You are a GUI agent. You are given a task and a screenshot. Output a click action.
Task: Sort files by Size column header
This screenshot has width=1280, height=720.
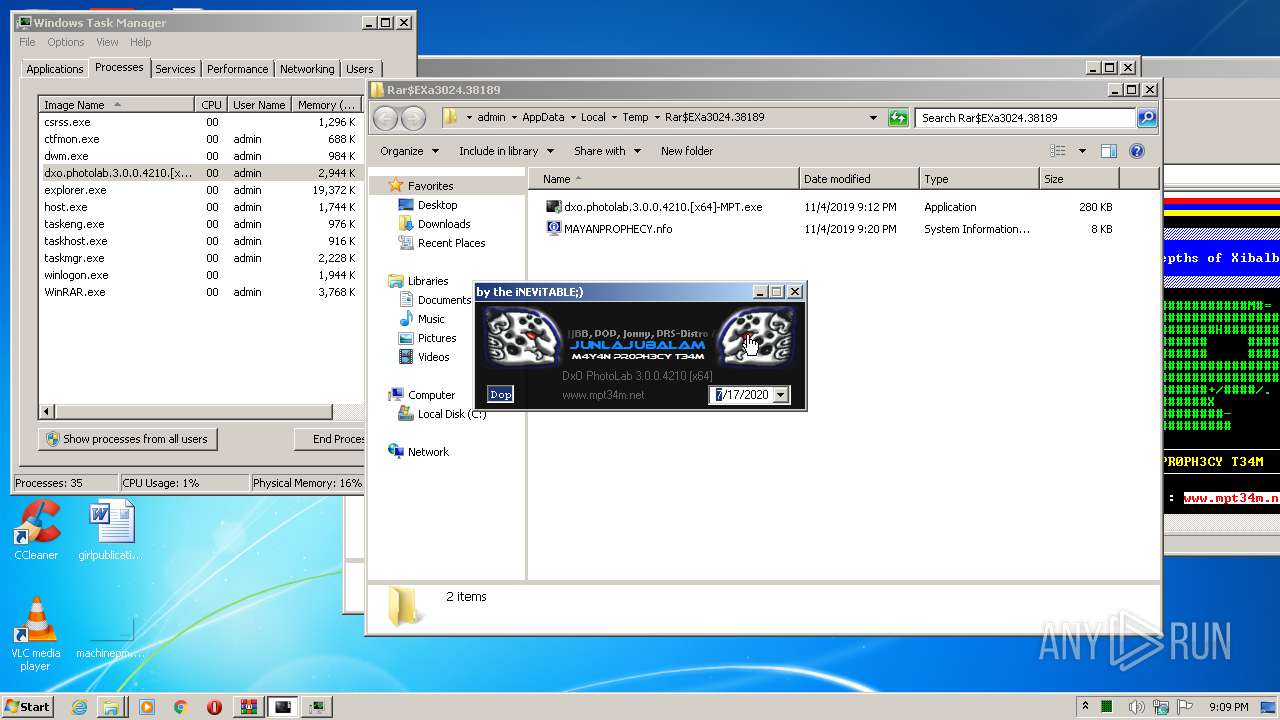[x=1079, y=179]
